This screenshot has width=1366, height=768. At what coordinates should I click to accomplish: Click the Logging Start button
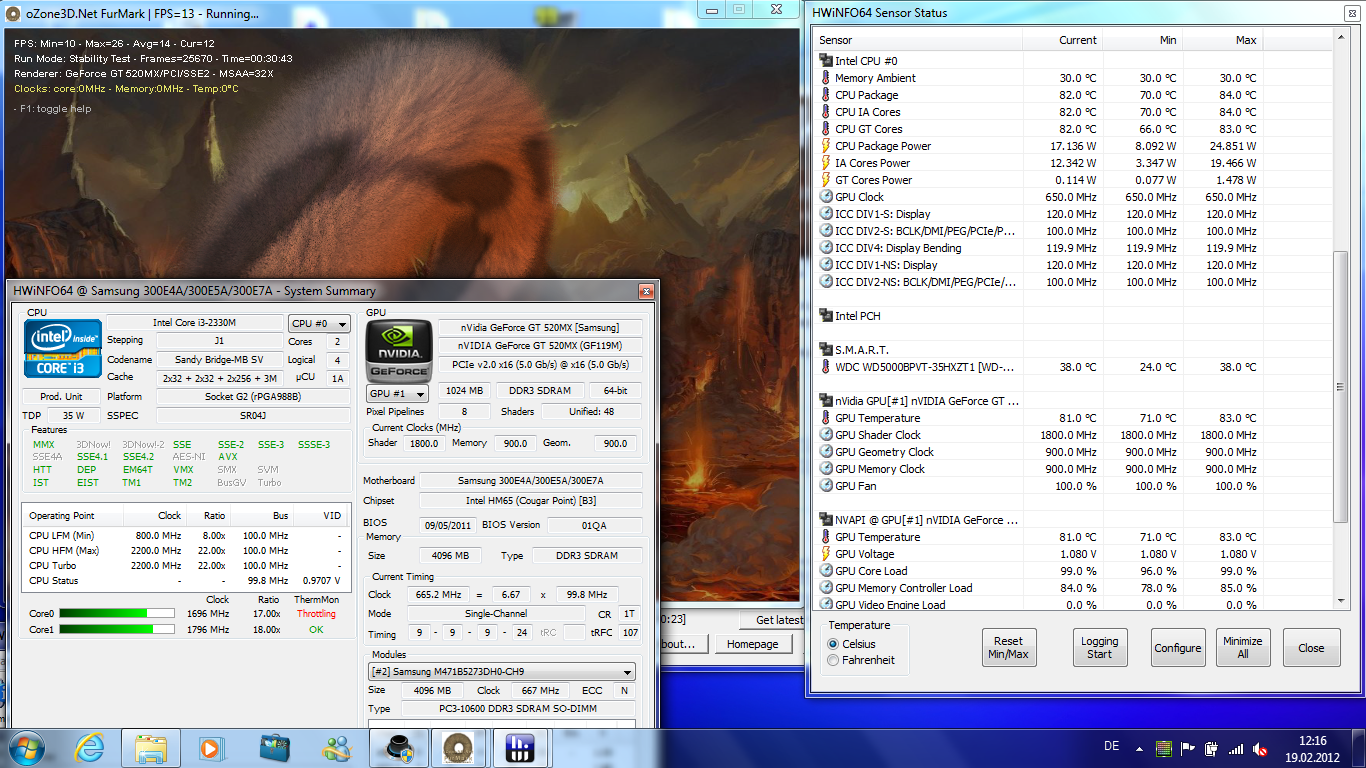1099,648
